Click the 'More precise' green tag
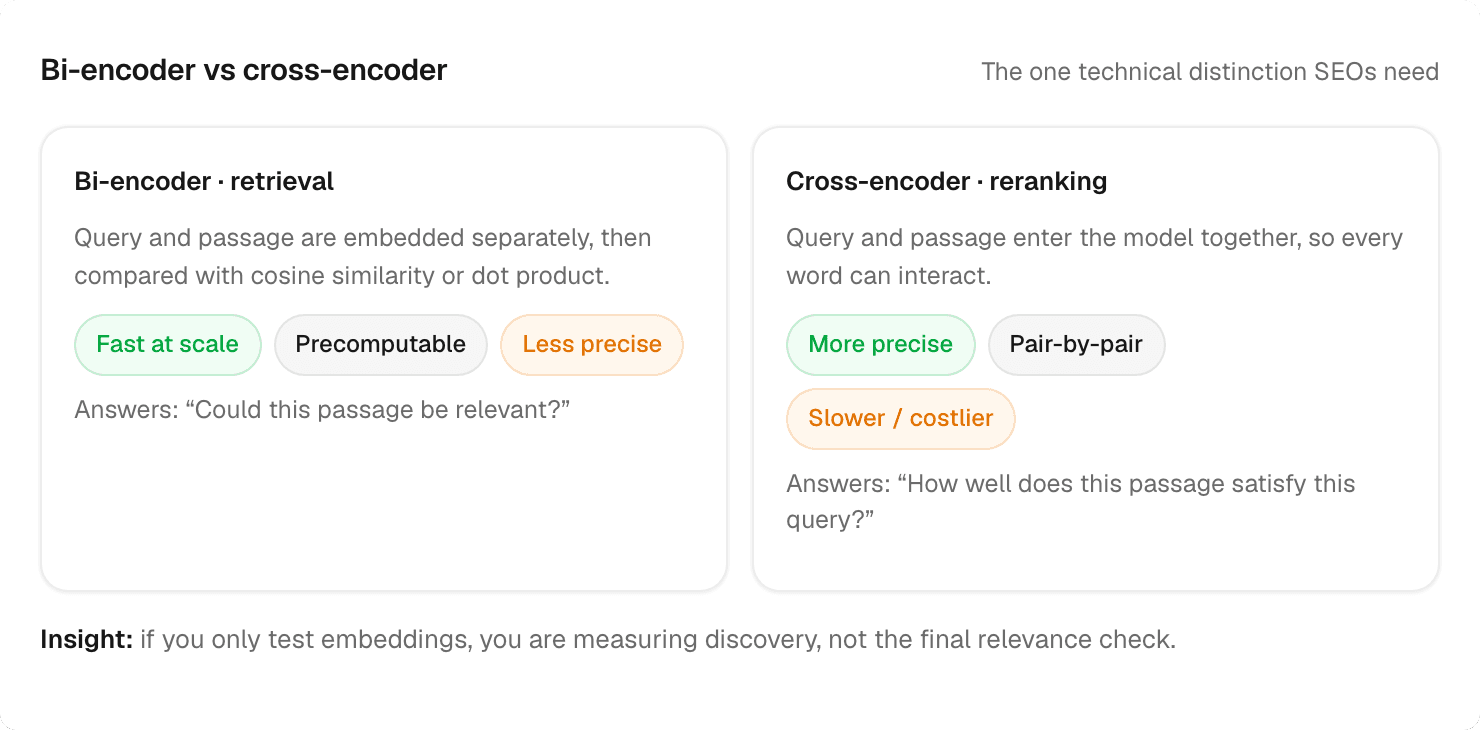Screen dimensions: 1480x732 point(881,345)
